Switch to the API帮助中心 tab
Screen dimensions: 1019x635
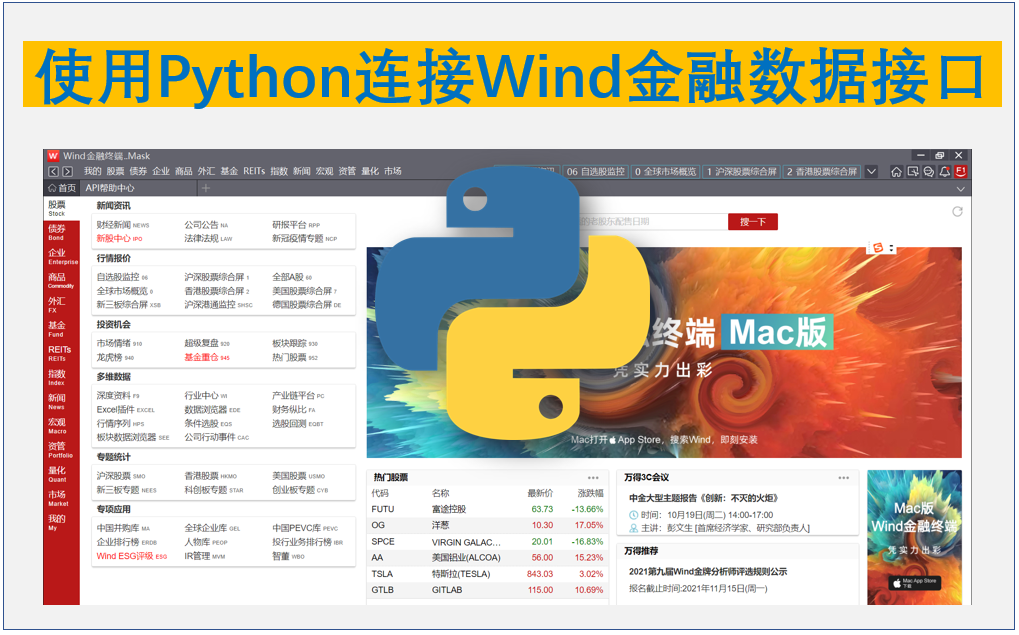(x=110, y=187)
